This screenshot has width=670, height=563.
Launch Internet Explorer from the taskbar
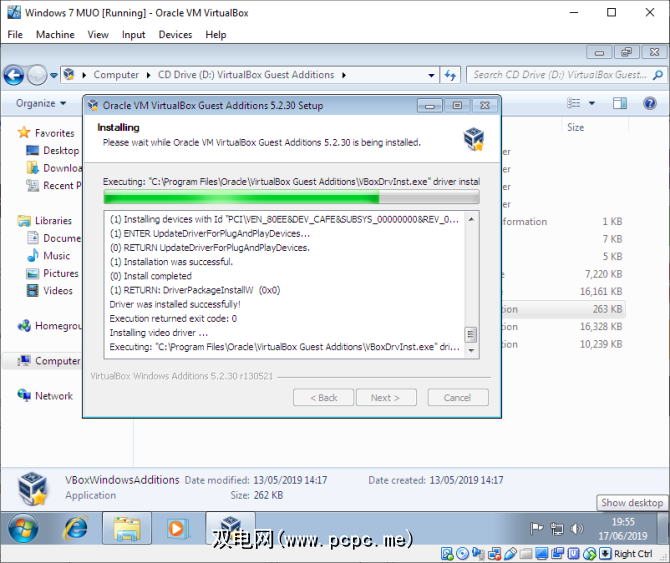click(76, 528)
